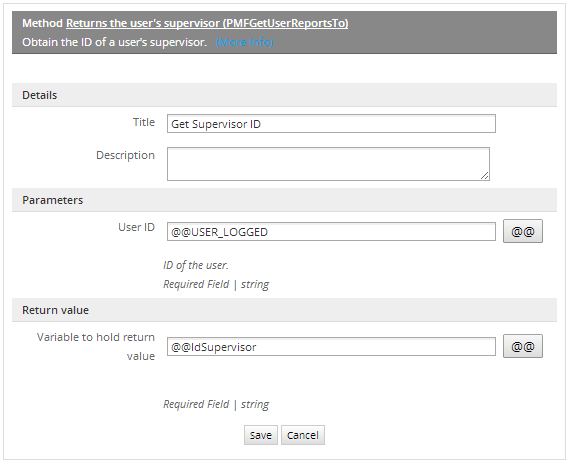This screenshot has width=567, height=462.
Task: Select the User ID input field
Action: coord(331,231)
